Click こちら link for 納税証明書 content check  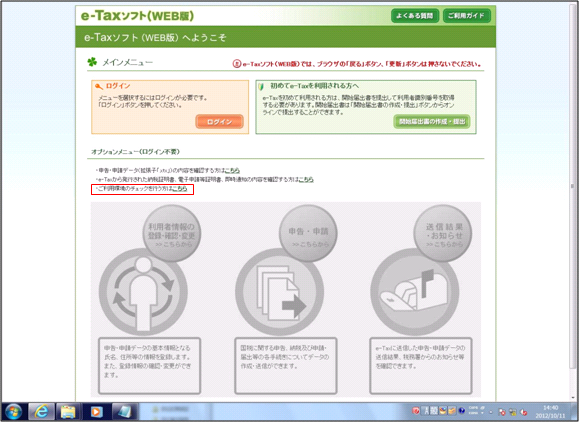[x=306, y=179]
